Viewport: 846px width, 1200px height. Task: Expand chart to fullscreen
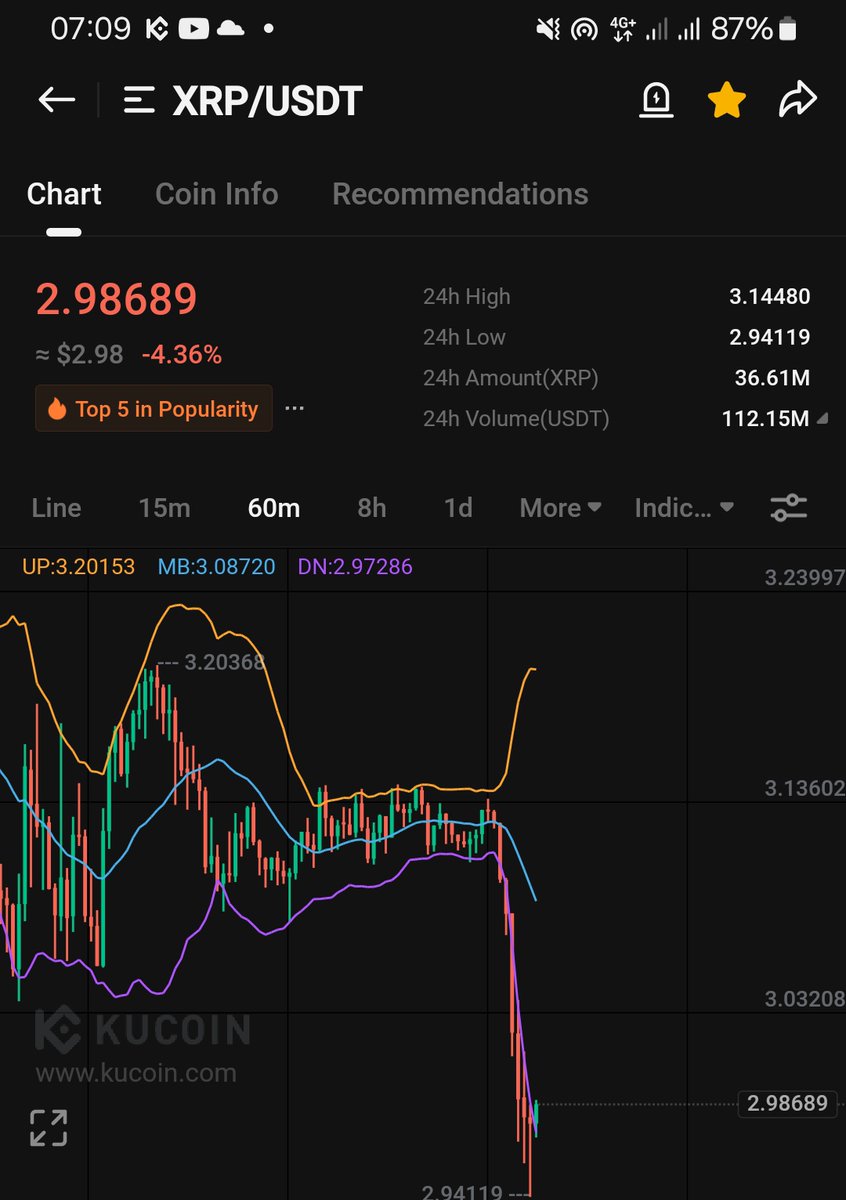click(x=48, y=1127)
